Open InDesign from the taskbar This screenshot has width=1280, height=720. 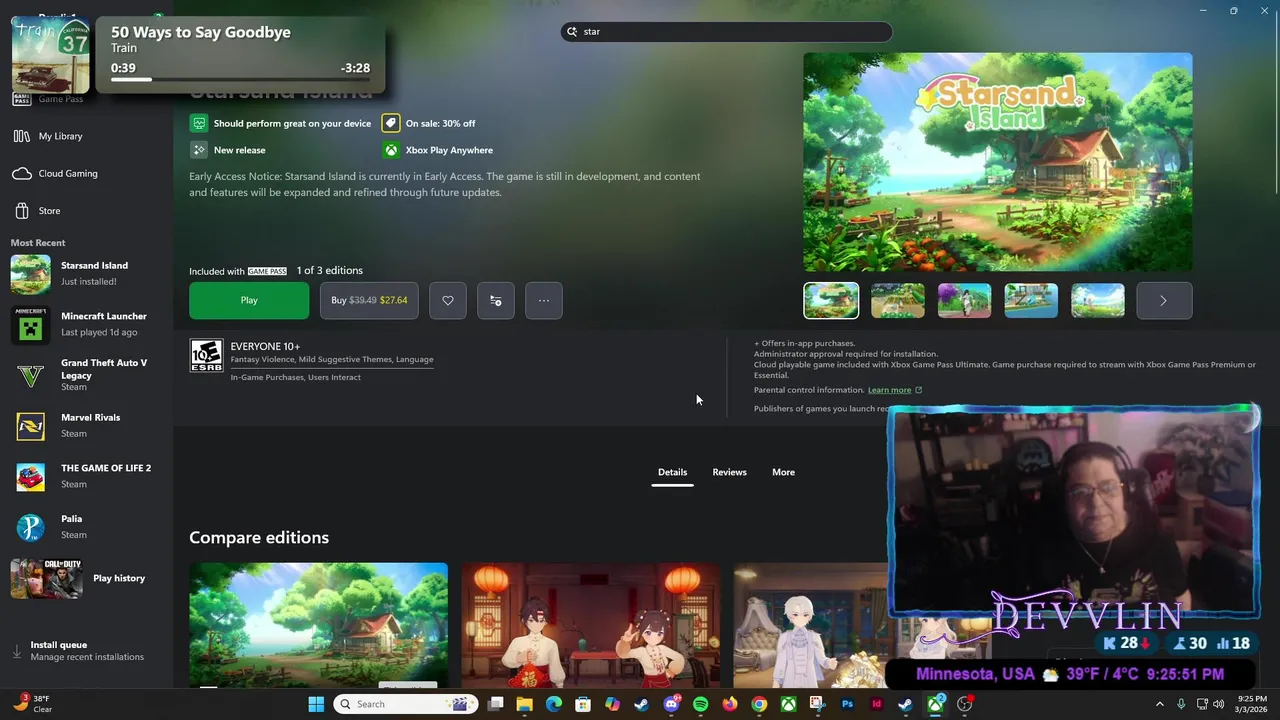877,704
